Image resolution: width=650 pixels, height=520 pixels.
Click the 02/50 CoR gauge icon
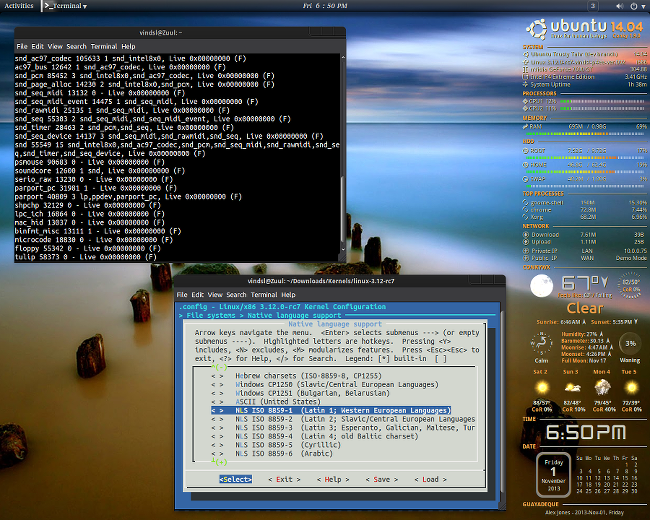[630, 285]
